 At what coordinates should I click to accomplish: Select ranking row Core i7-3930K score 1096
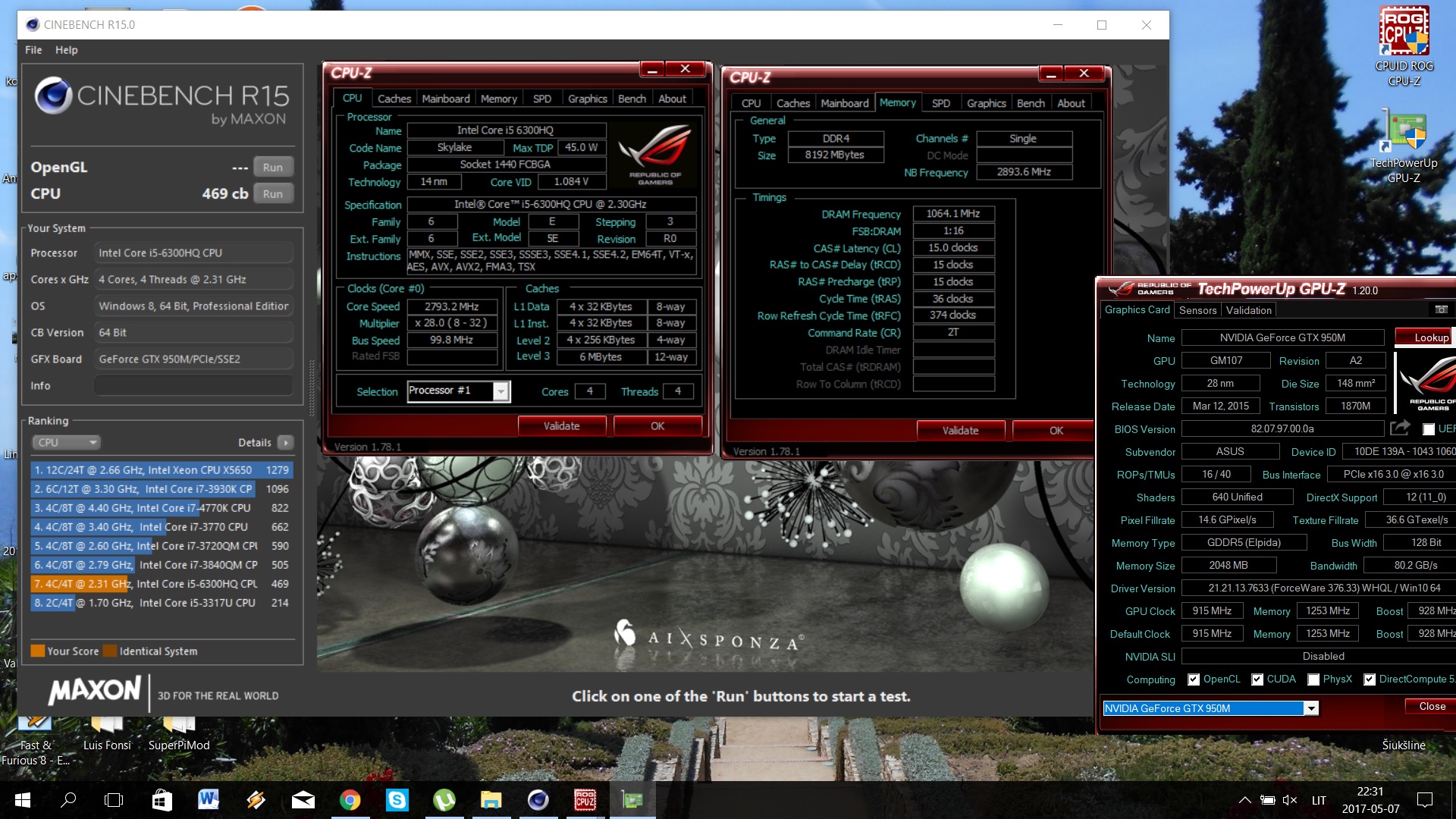161,489
